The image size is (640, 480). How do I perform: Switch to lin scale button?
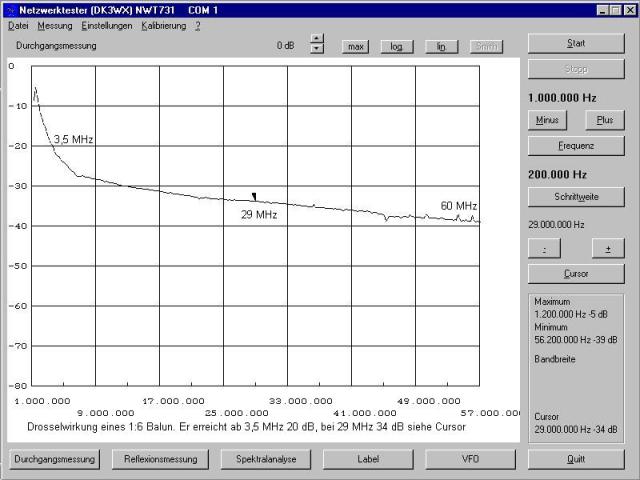pyautogui.click(x=442, y=47)
